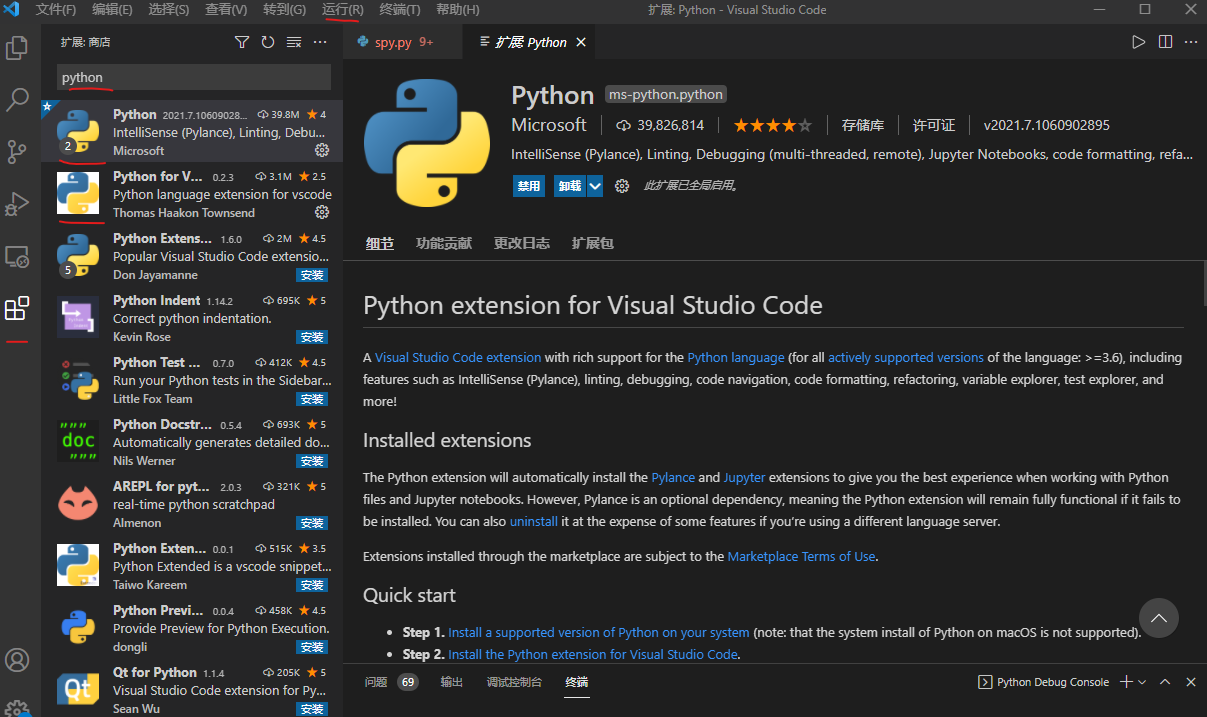Open manage gear for Python for VSCode extension
The image size is (1207, 717).
tap(322, 212)
